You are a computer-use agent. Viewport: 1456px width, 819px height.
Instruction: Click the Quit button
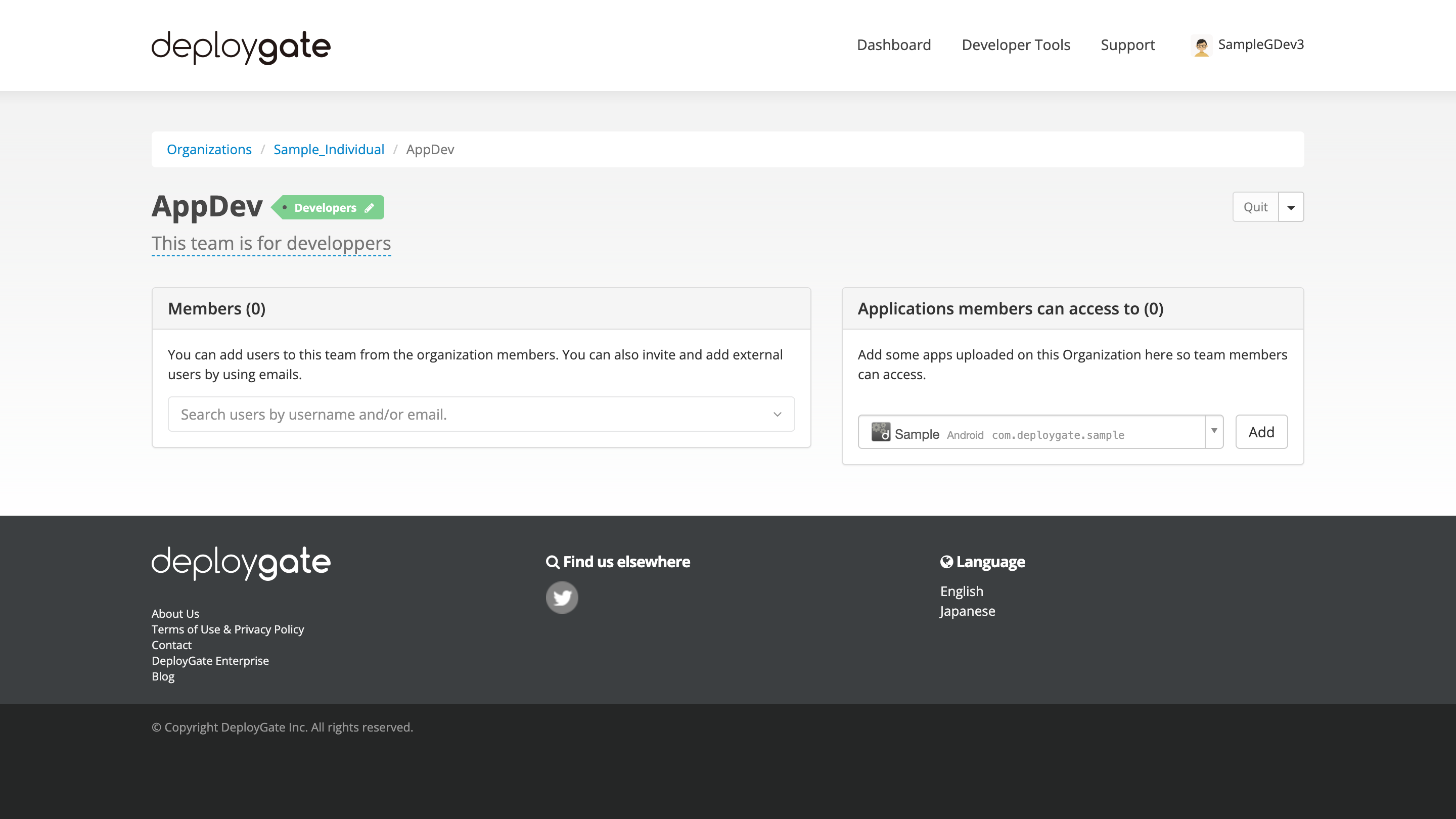(1255, 207)
